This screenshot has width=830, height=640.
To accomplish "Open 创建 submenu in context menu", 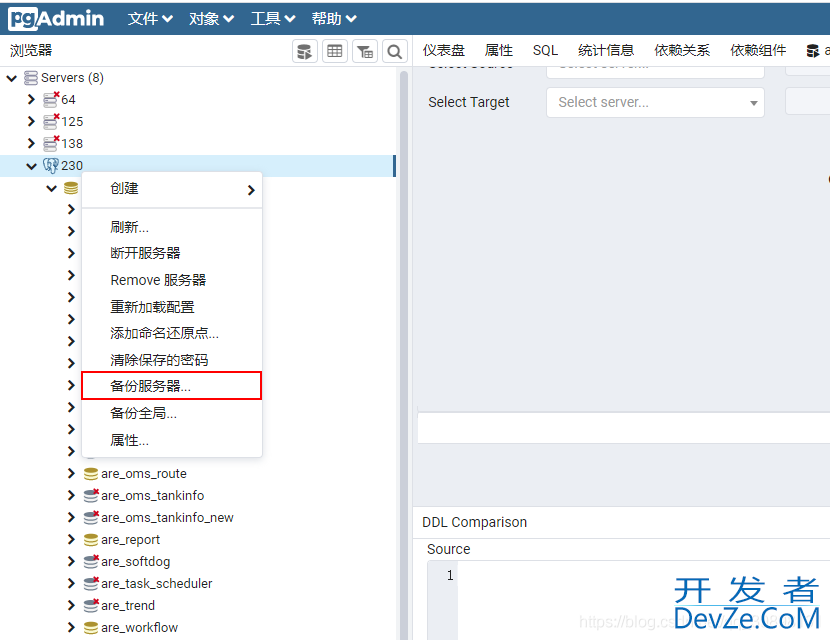I will [172, 189].
